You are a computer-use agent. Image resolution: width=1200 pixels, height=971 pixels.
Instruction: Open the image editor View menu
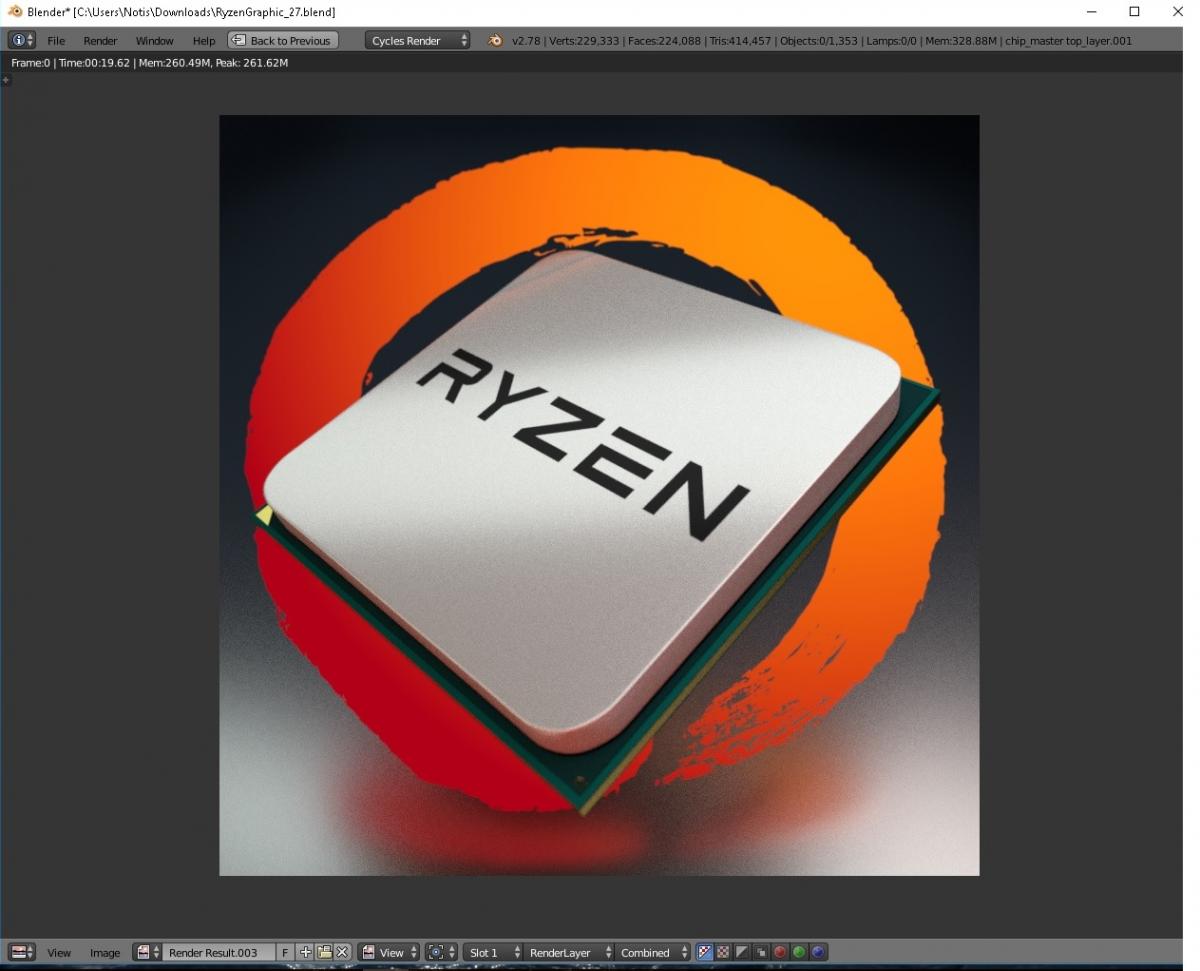(x=59, y=953)
